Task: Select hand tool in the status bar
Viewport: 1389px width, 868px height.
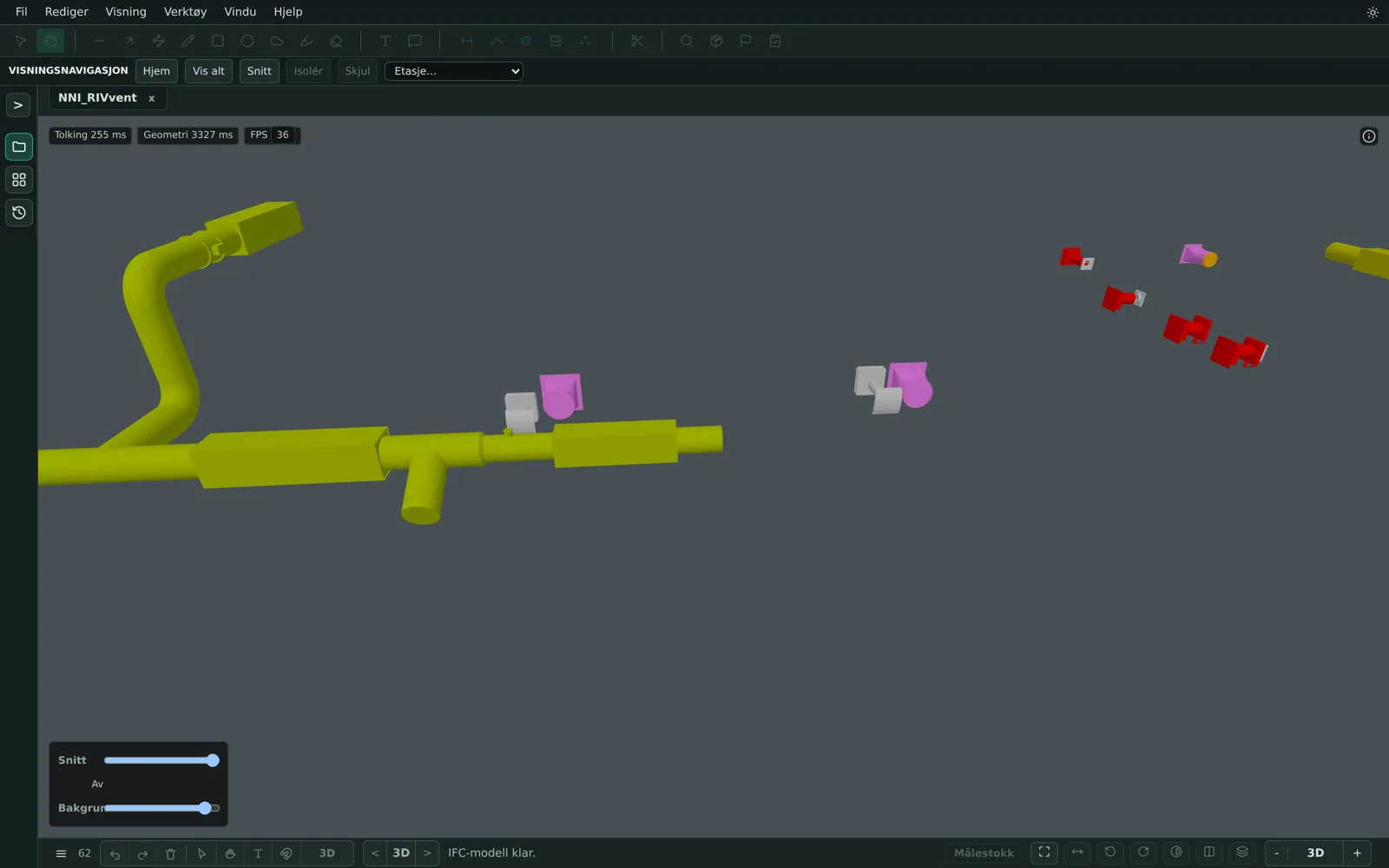Action: tap(230, 853)
